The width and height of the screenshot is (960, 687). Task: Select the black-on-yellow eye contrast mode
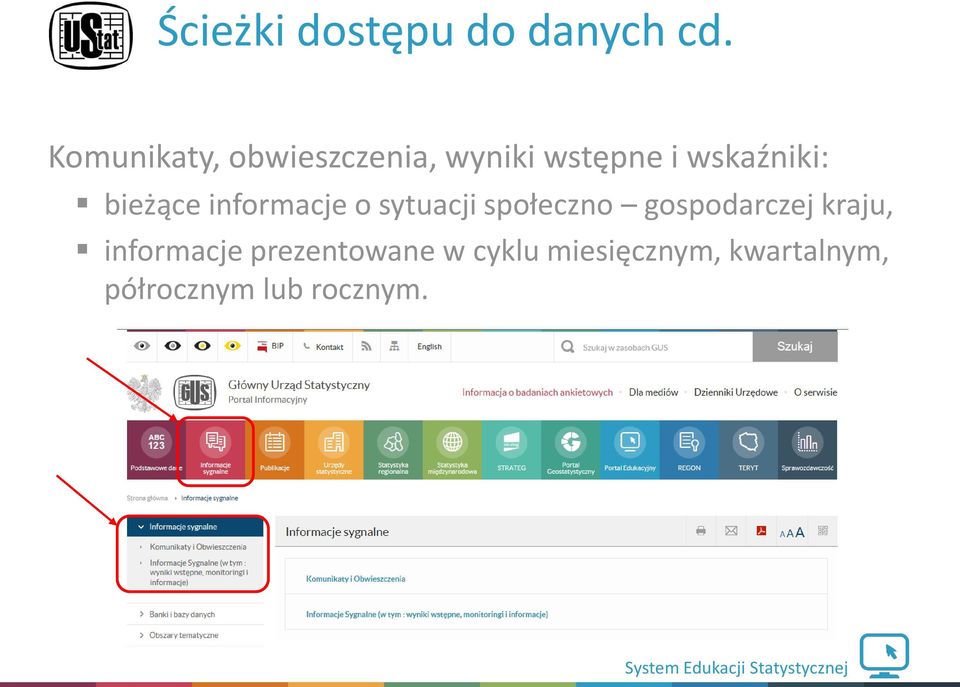(233, 347)
